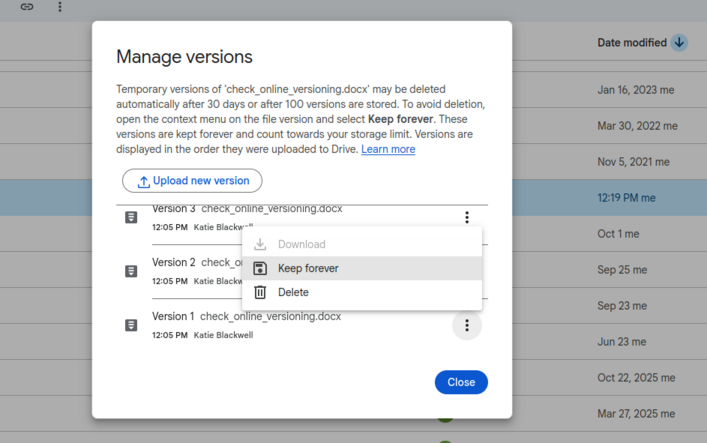Click the Version 1 document file icon
707x443 pixels.
pyautogui.click(x=131, y=325)
